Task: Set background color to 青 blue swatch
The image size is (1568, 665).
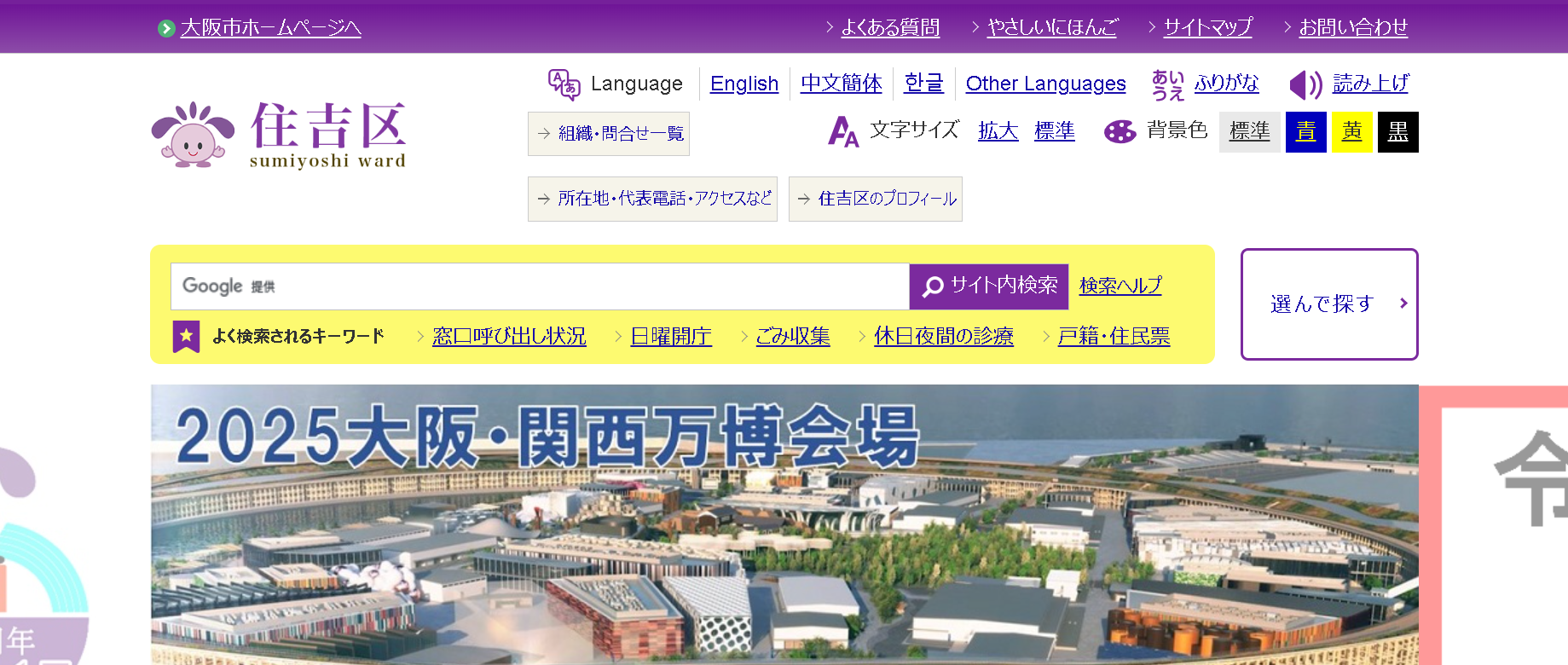Action: [x=1306, y=132]
